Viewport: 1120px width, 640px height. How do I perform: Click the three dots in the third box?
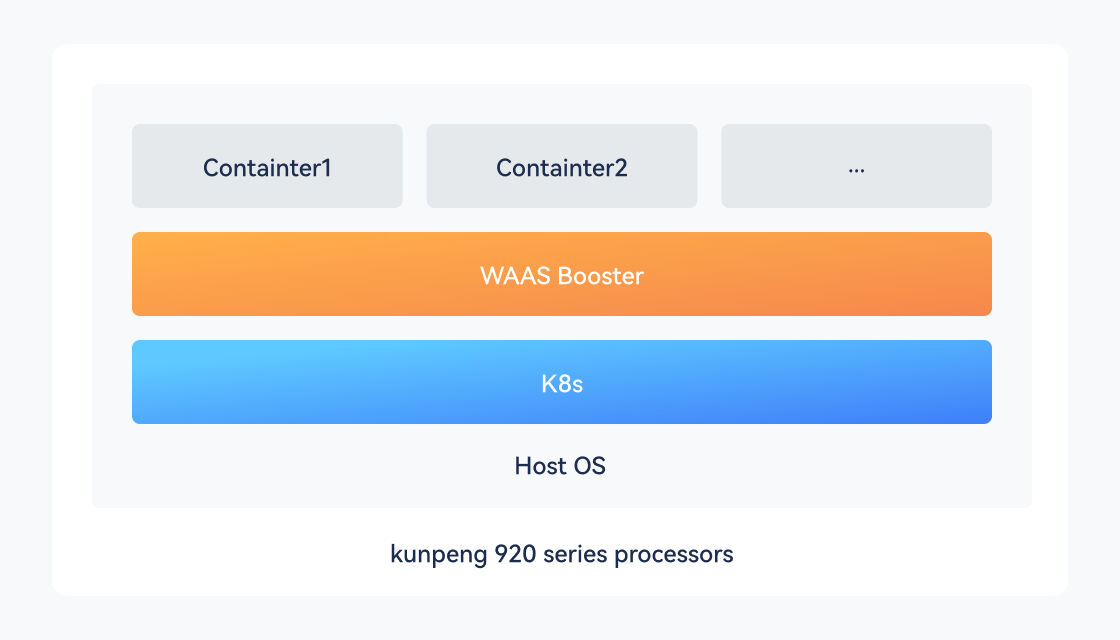click(856, 170)
